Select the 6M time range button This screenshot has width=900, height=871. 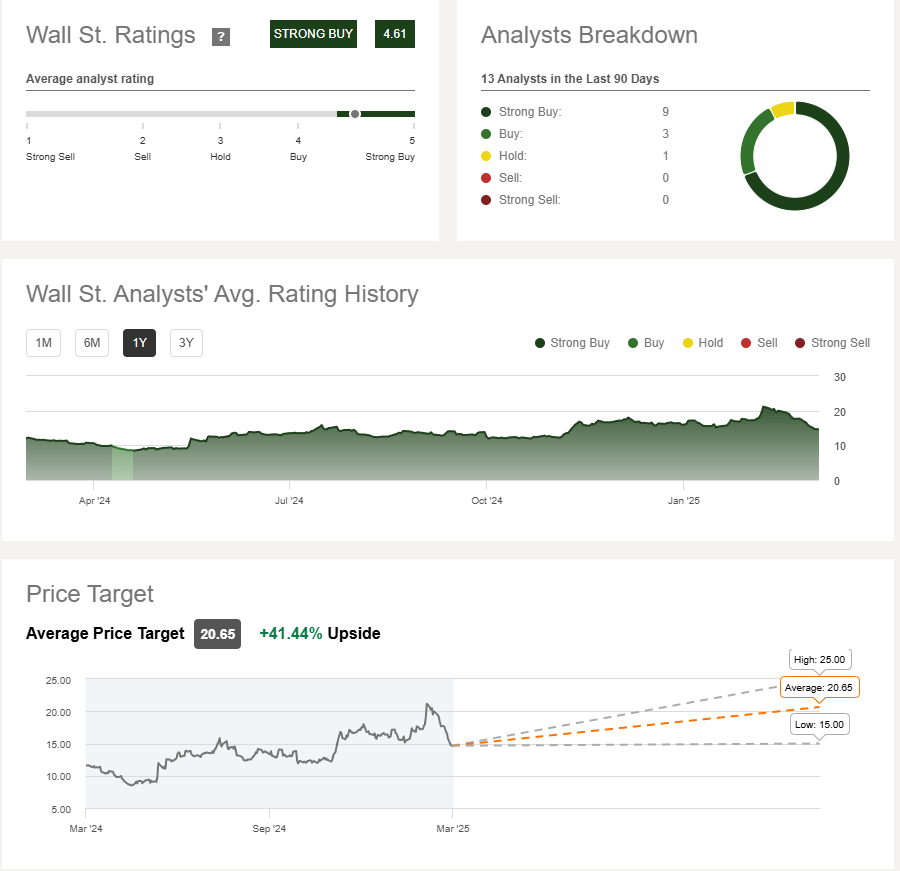[x=91, y=342]
